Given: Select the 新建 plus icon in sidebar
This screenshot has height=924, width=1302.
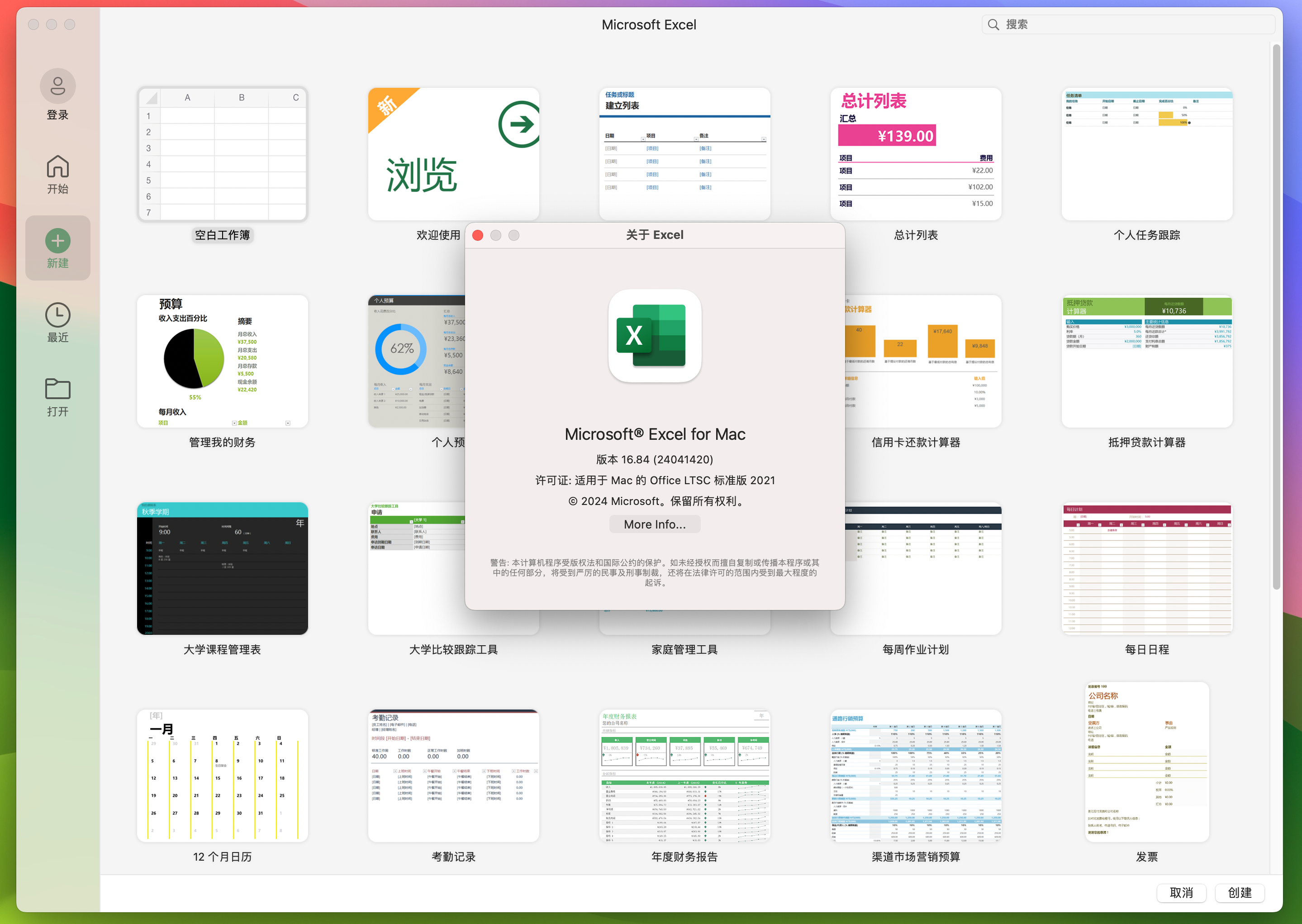Looking at the screenshot, I should pos(57,241).
